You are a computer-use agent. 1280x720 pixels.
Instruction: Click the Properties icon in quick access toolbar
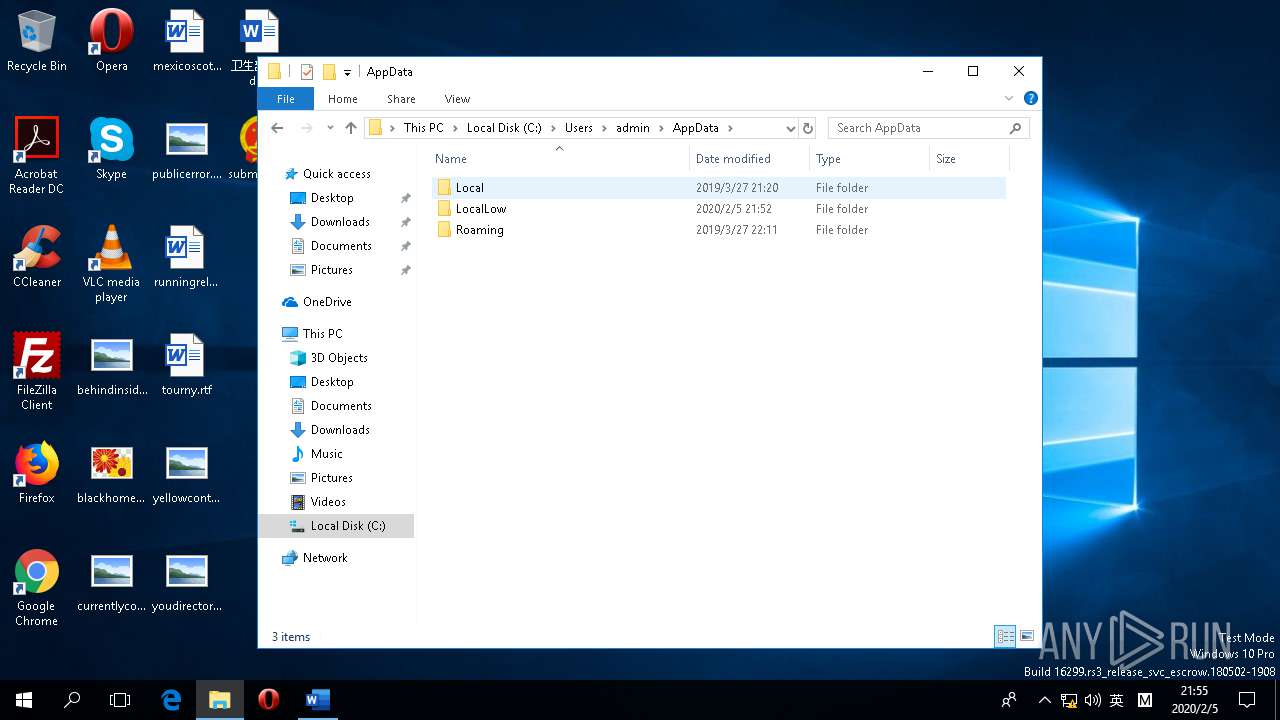[x=307, y=72]
